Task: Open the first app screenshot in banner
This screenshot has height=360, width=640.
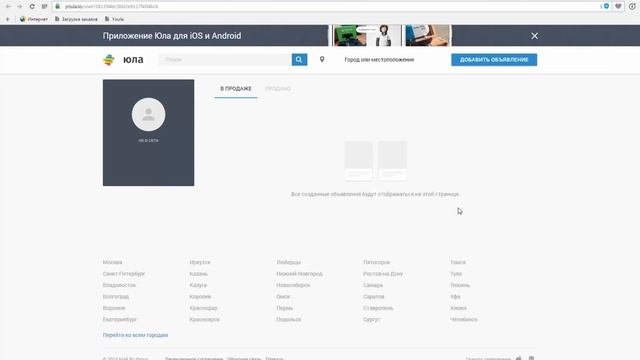Action: tap(367, 36)
